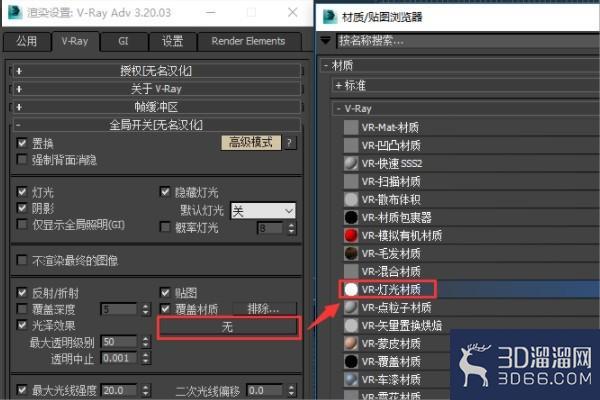600x400 pixels.
Task: Enable the 覆盖深度 checkbox
Action: pyautogui.click(x=22, y=309)
